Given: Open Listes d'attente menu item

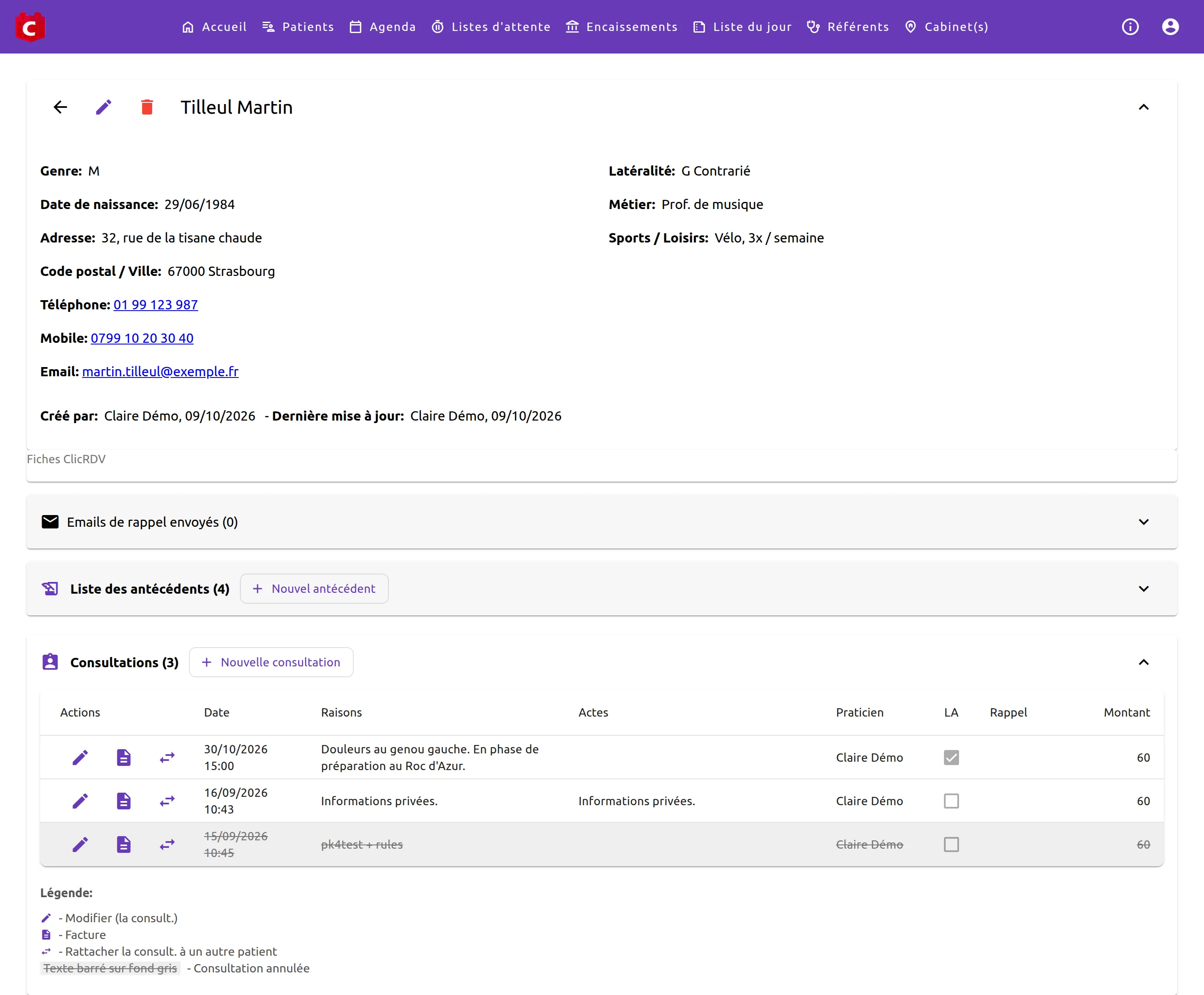Looking at the screenshot, I should [x=490, y=27].
